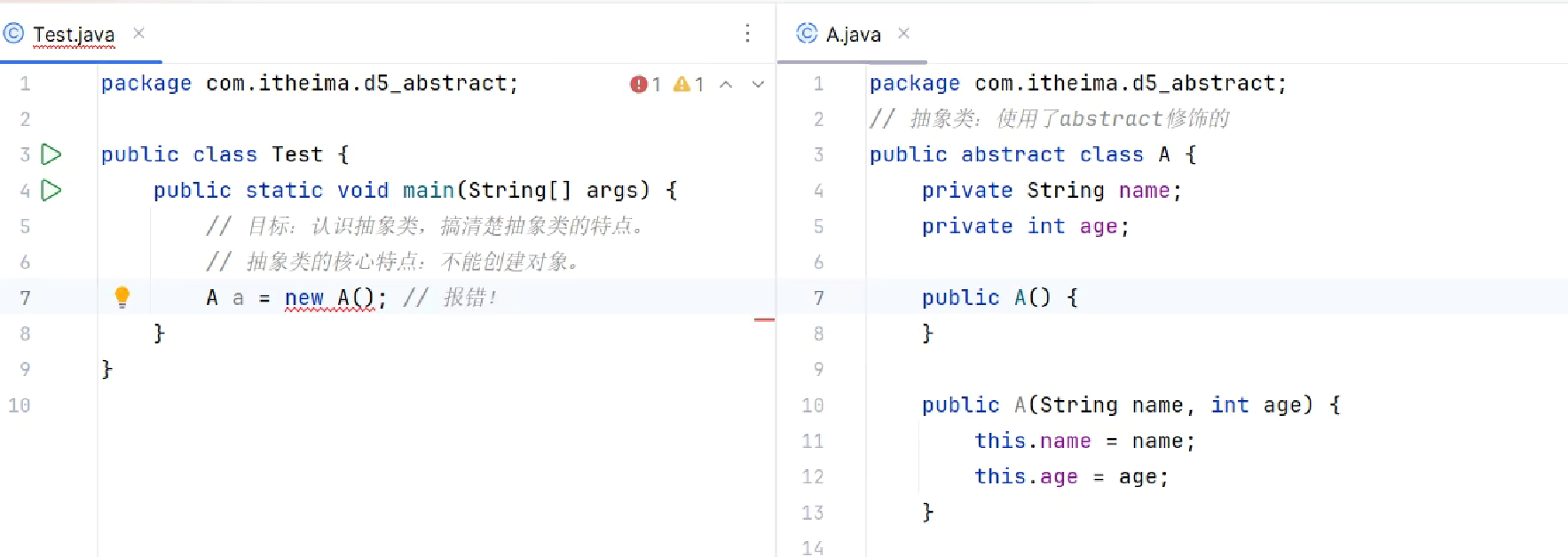1568x557 pixels.
Task: Switch to the A.java tab
Action: point(853,35)
